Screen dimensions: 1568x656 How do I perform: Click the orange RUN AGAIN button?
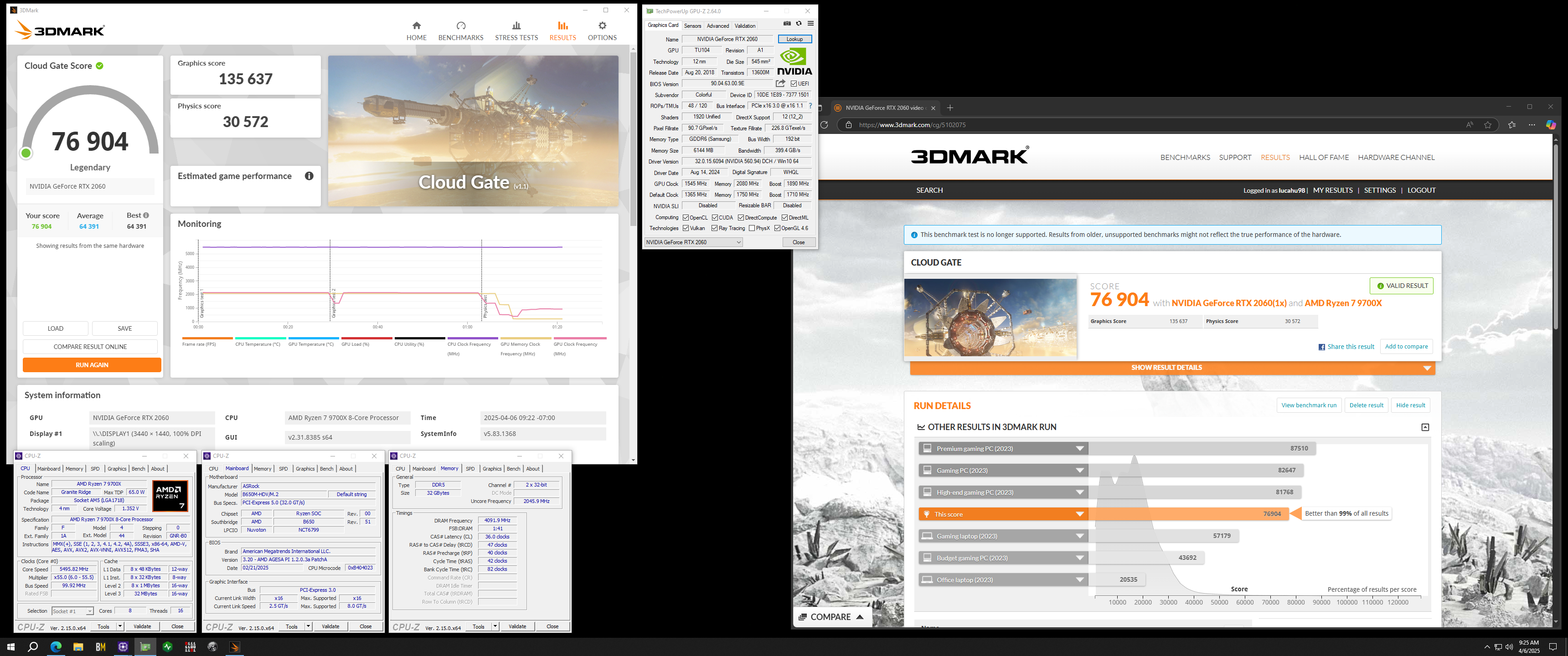click(92, 364)
